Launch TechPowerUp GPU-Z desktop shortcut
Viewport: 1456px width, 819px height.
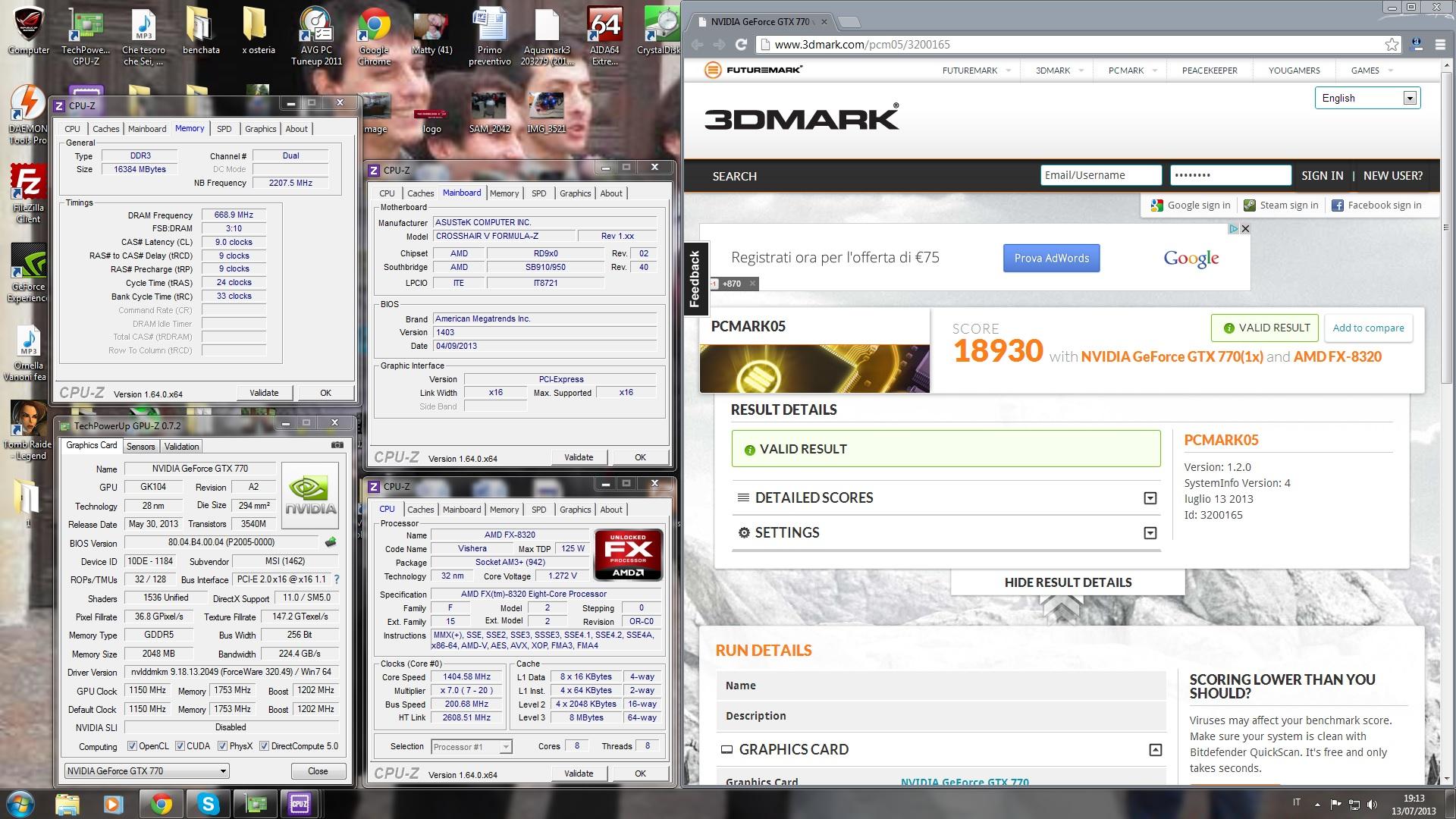(x=86, y=36)
